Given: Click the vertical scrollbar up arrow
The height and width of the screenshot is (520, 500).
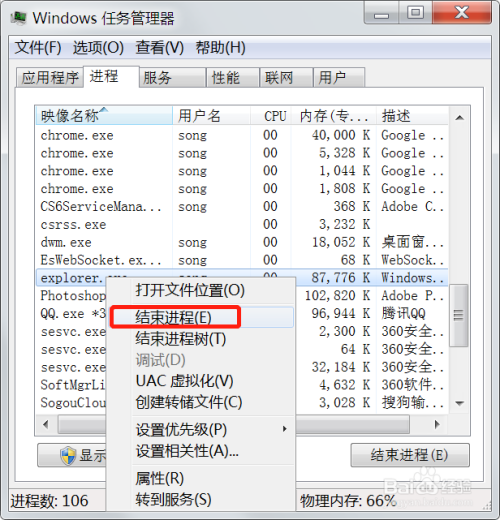Looking at the screenshot, I should point(460,118).
